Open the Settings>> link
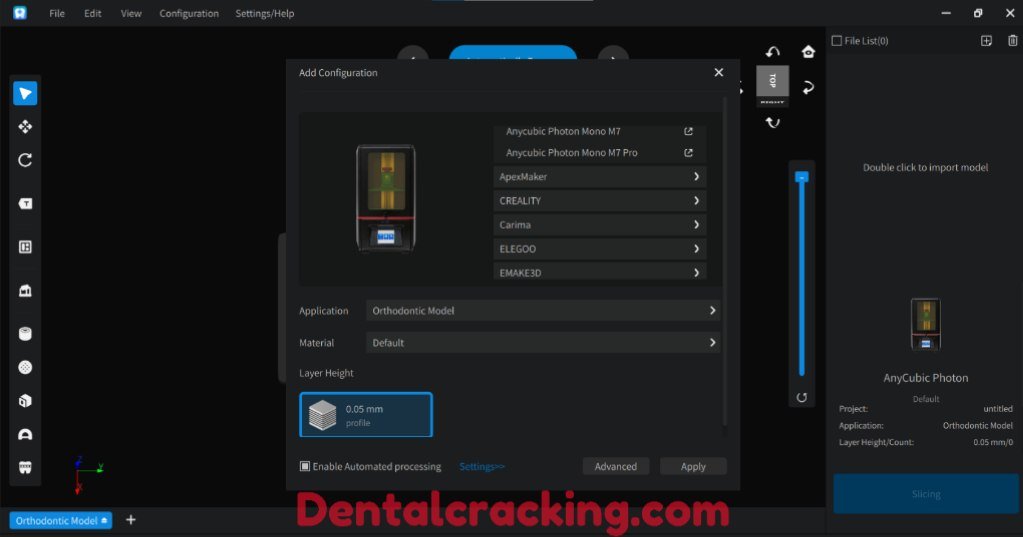1023x537 pixels. (482, 466)
